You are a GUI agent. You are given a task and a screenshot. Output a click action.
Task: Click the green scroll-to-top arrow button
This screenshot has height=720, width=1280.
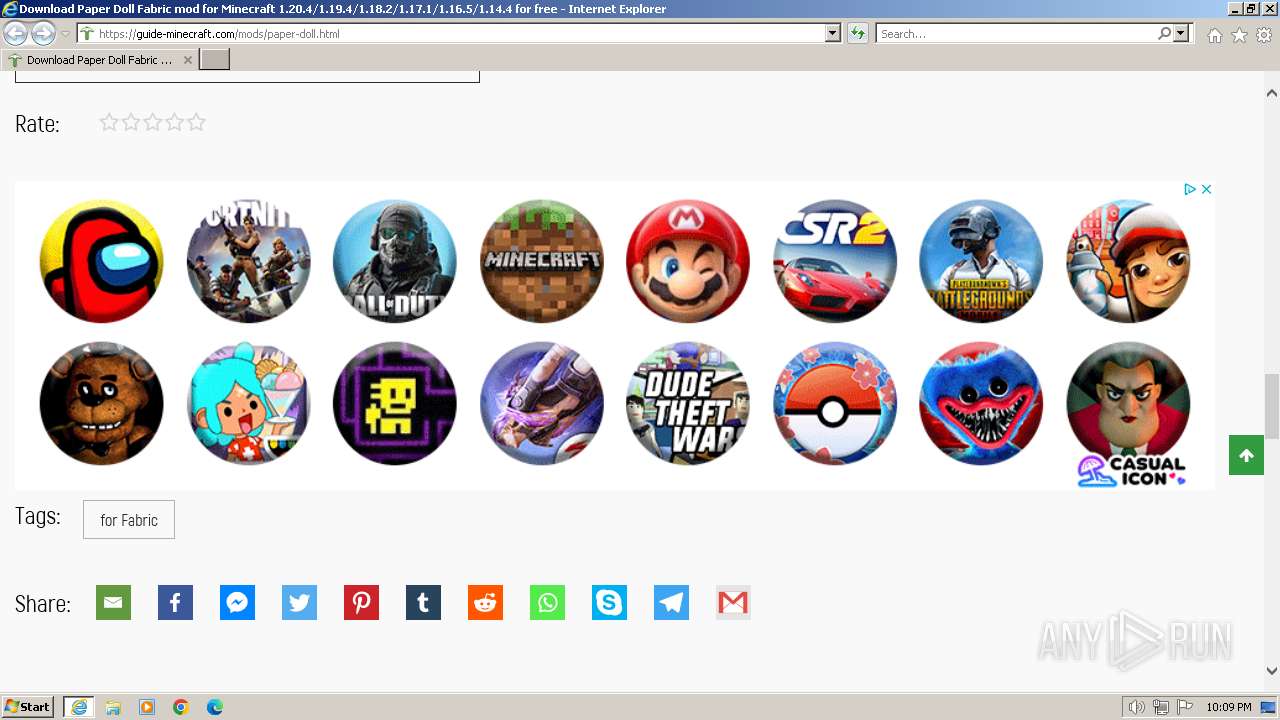[x=1246, y=456]
